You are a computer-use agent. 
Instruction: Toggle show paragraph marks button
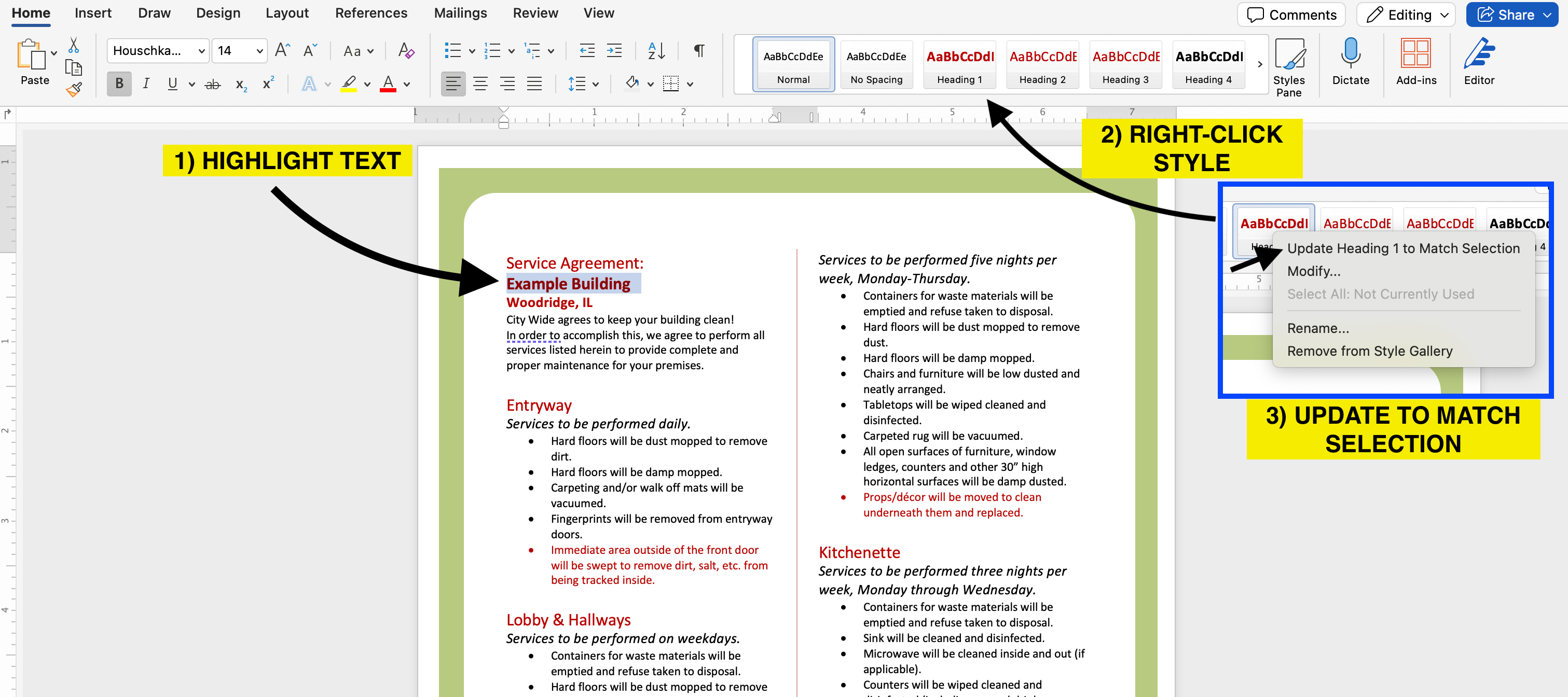coord(699,50)
